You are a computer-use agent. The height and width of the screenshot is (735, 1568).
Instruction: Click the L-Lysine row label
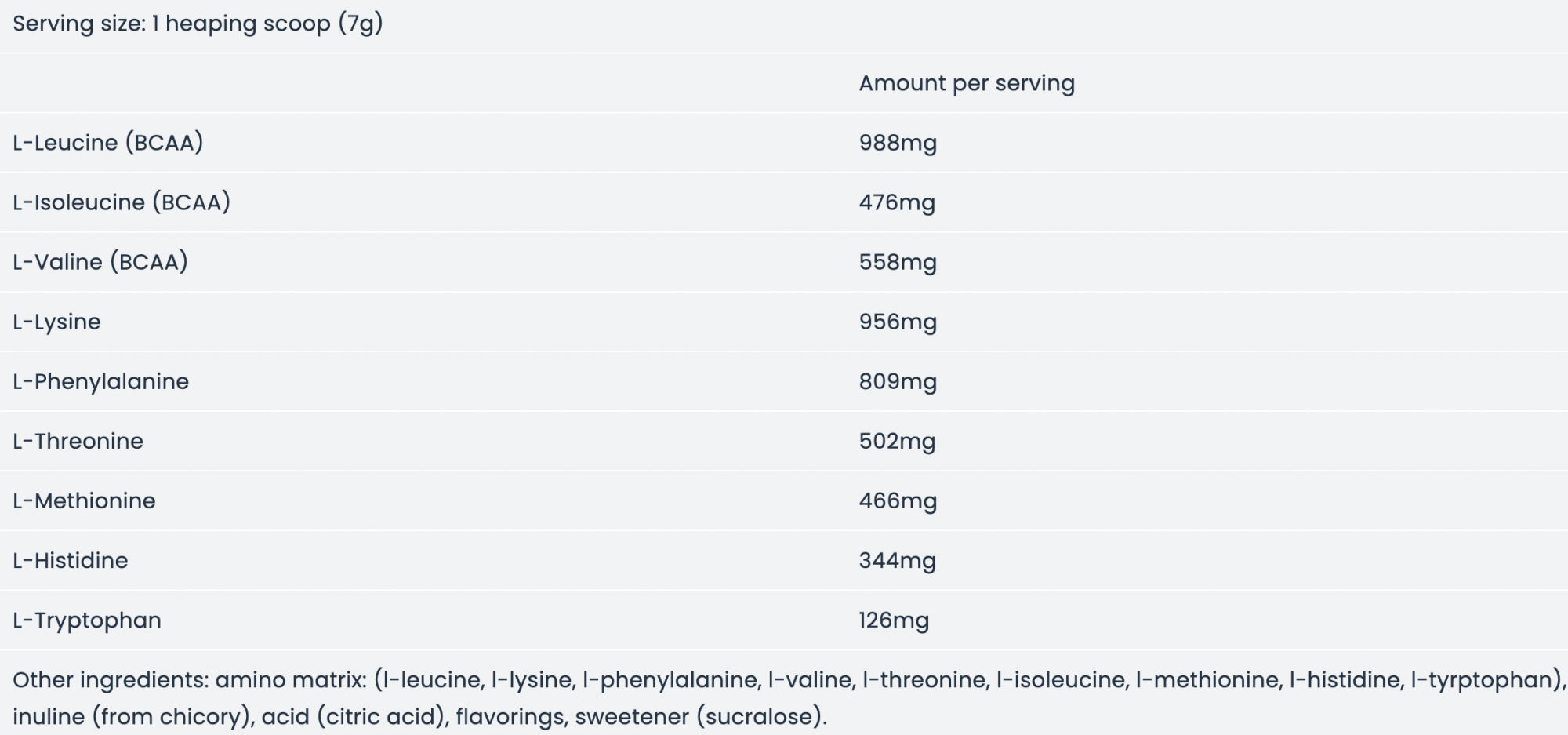coord(56,322)
